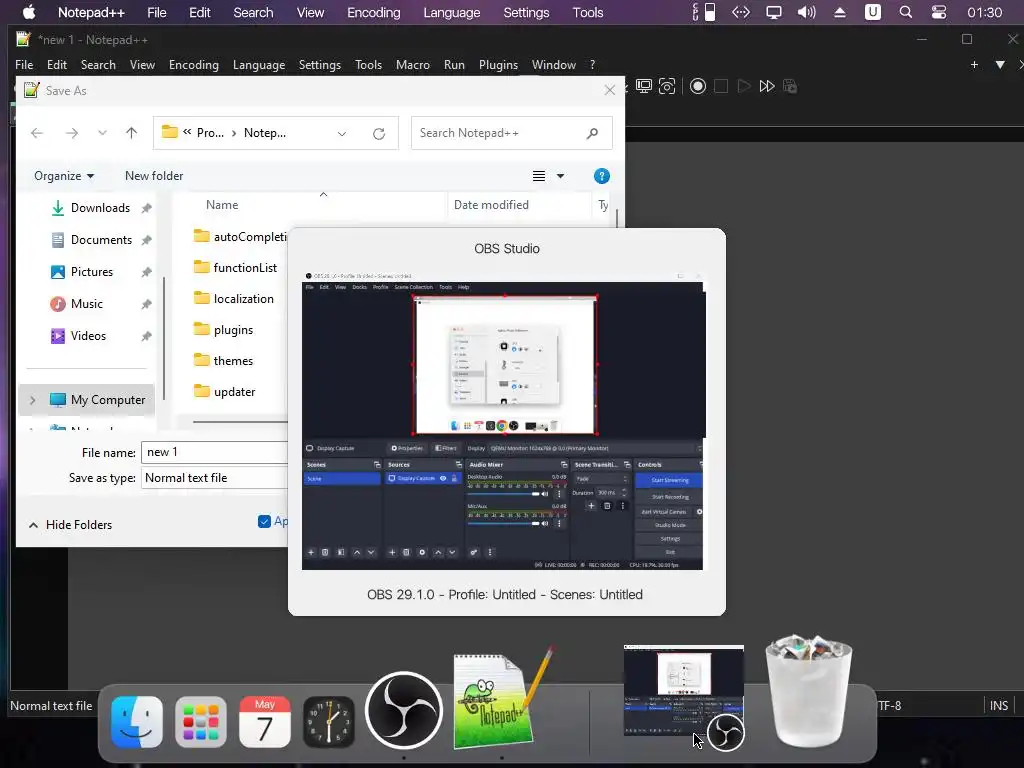The image size is (1024, 768).
Task: Select Videos in navigation pane
Action: 88,336
